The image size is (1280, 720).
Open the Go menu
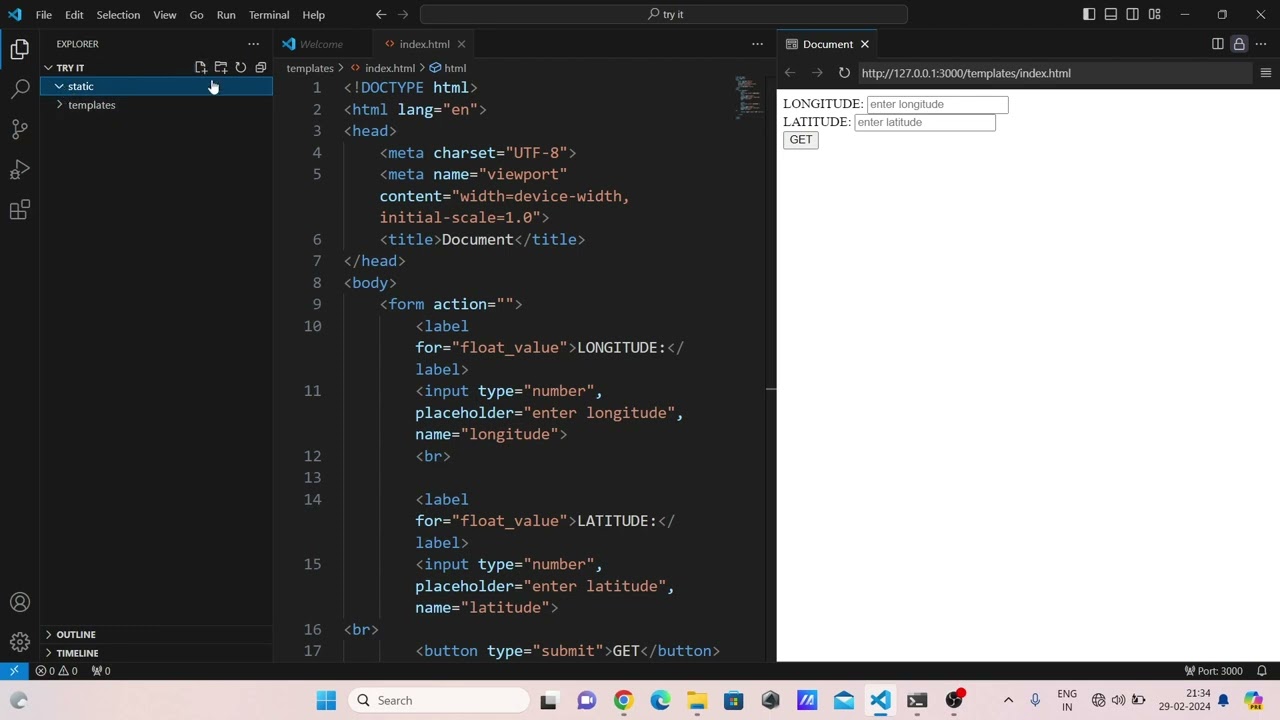point(196,15)
